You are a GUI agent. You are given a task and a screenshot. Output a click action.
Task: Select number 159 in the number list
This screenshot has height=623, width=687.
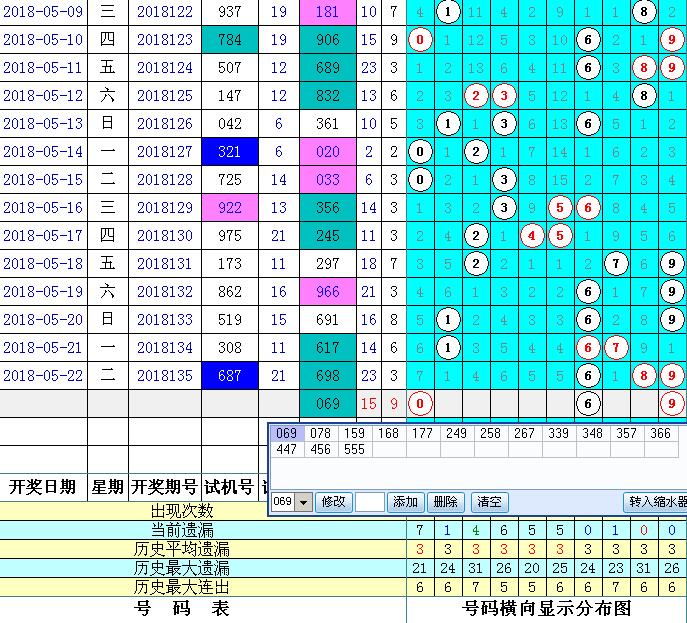354,433
